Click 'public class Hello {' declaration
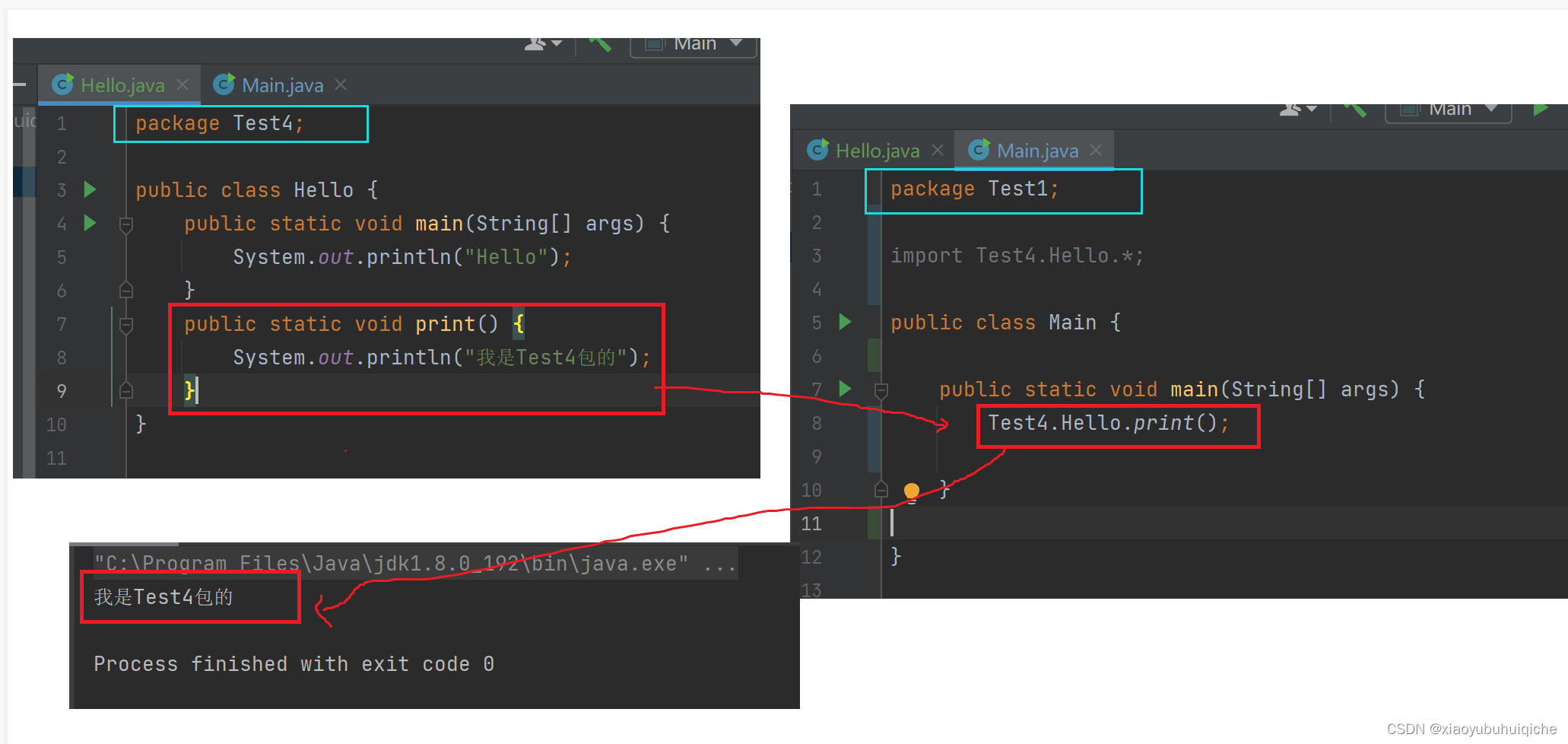 tap(257, 190)
